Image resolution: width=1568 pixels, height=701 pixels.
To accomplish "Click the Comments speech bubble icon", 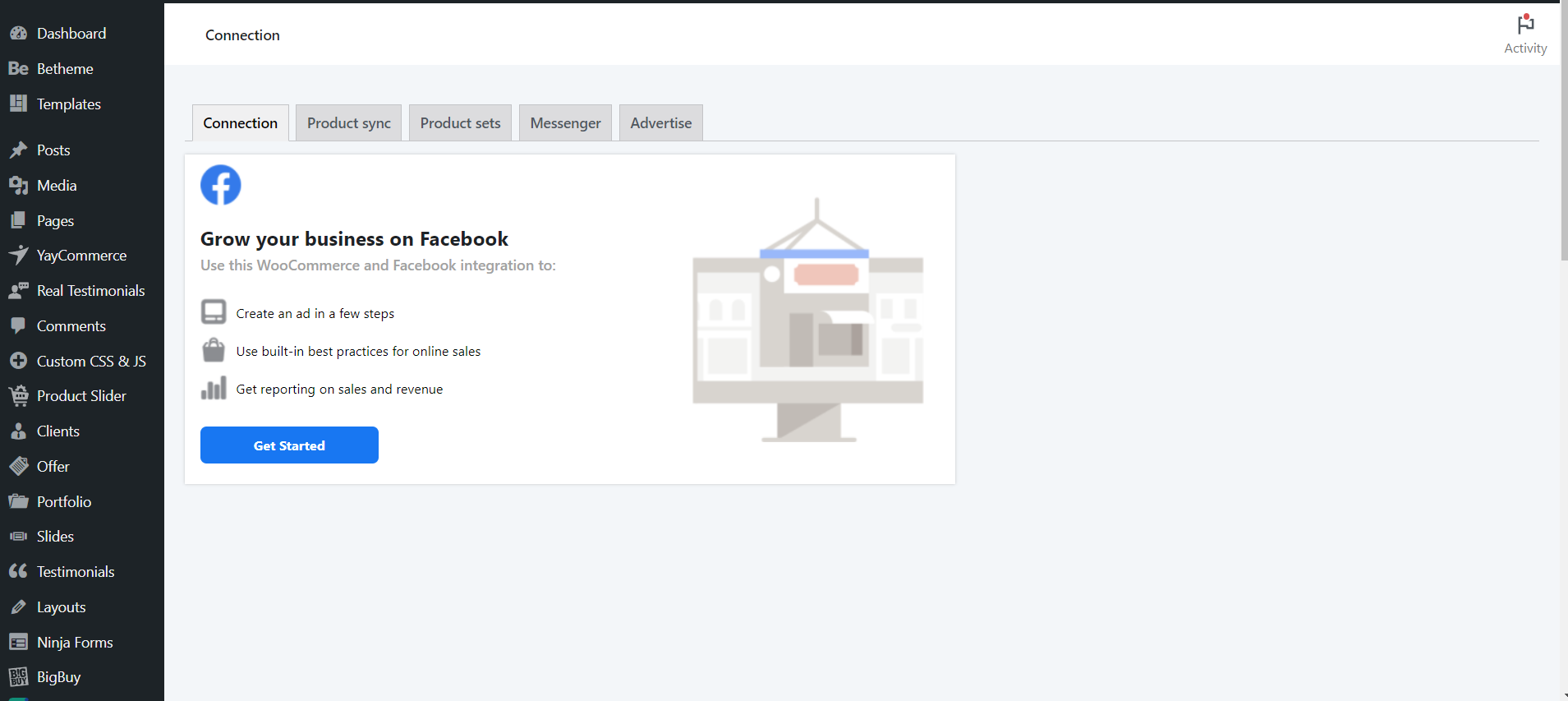I will [x=18, y=325].
